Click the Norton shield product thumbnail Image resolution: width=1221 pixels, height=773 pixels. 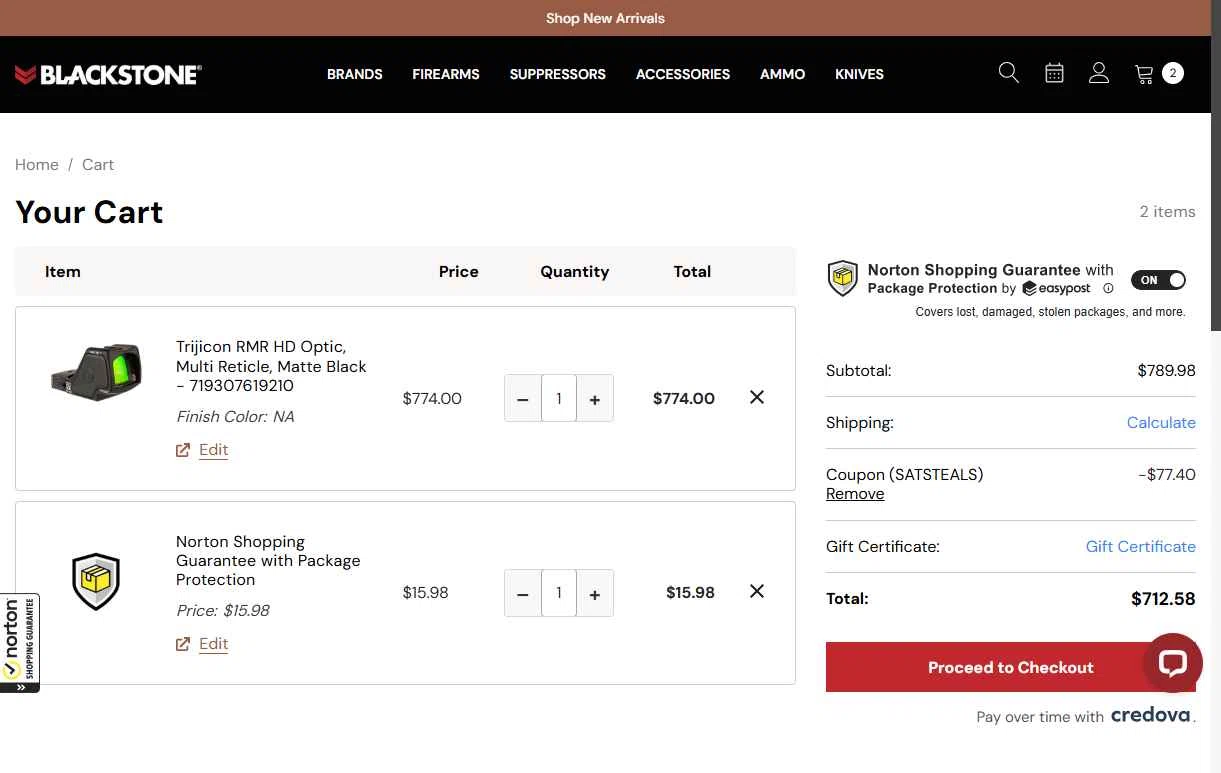[96, 582]
